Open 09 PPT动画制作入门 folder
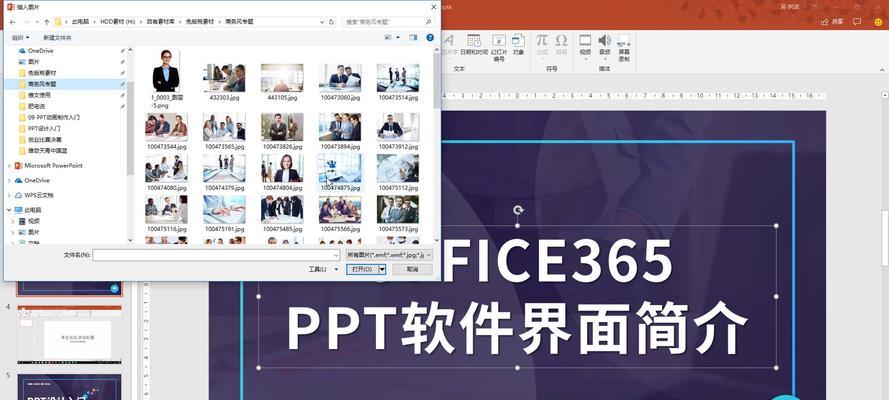Screen dimensions: 889x400 pyautogui.click(x=53, y=117)
